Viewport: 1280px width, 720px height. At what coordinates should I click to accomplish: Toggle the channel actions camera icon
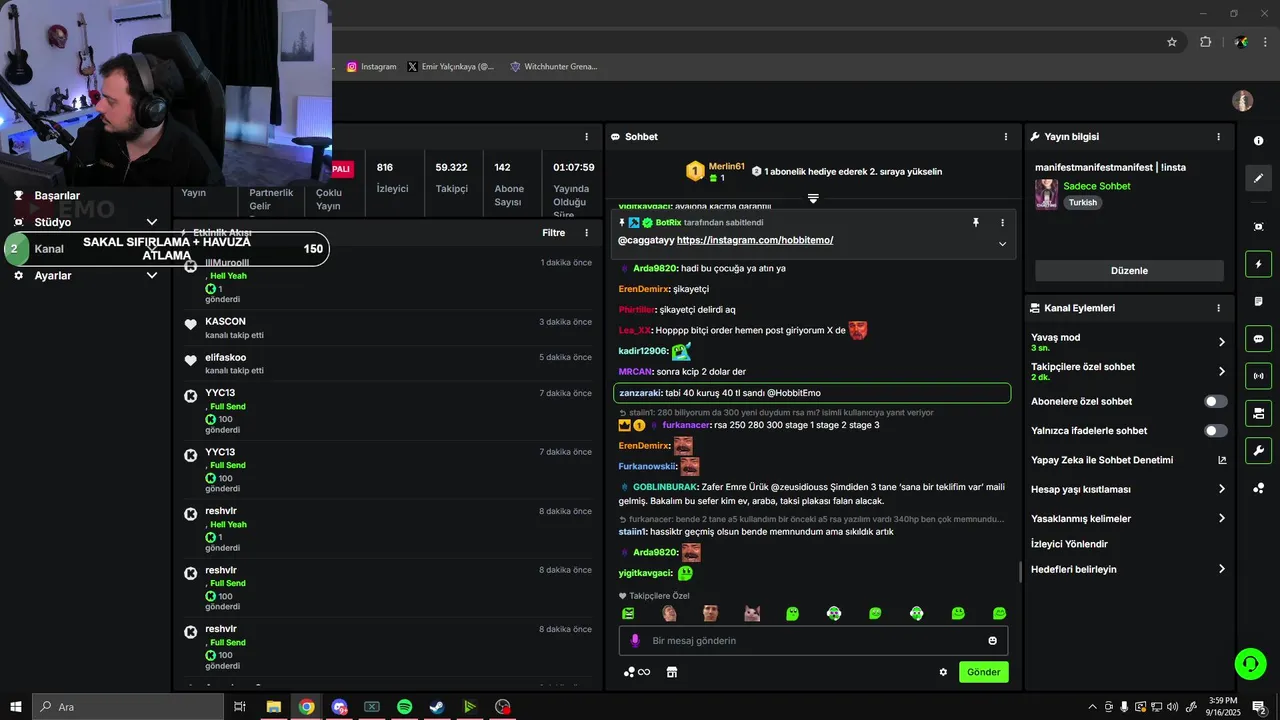1258,413
